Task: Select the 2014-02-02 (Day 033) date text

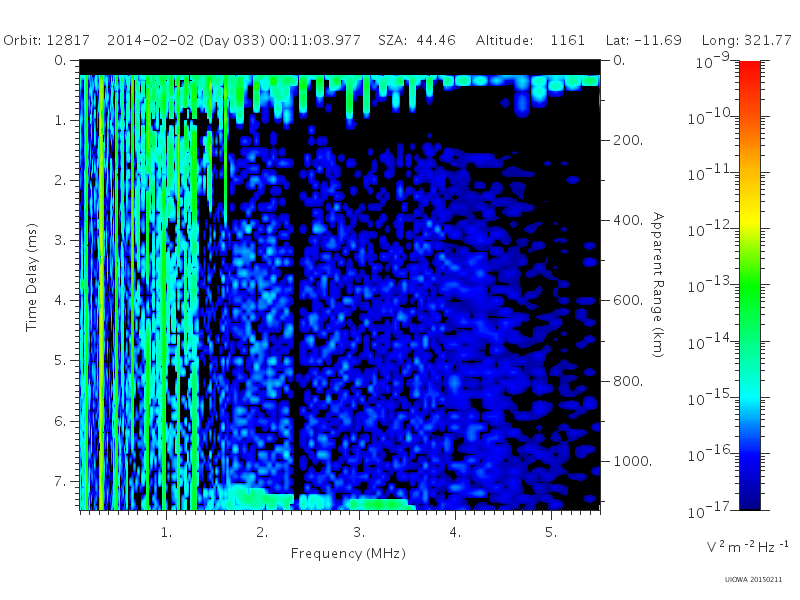Action: pos(186,40)
